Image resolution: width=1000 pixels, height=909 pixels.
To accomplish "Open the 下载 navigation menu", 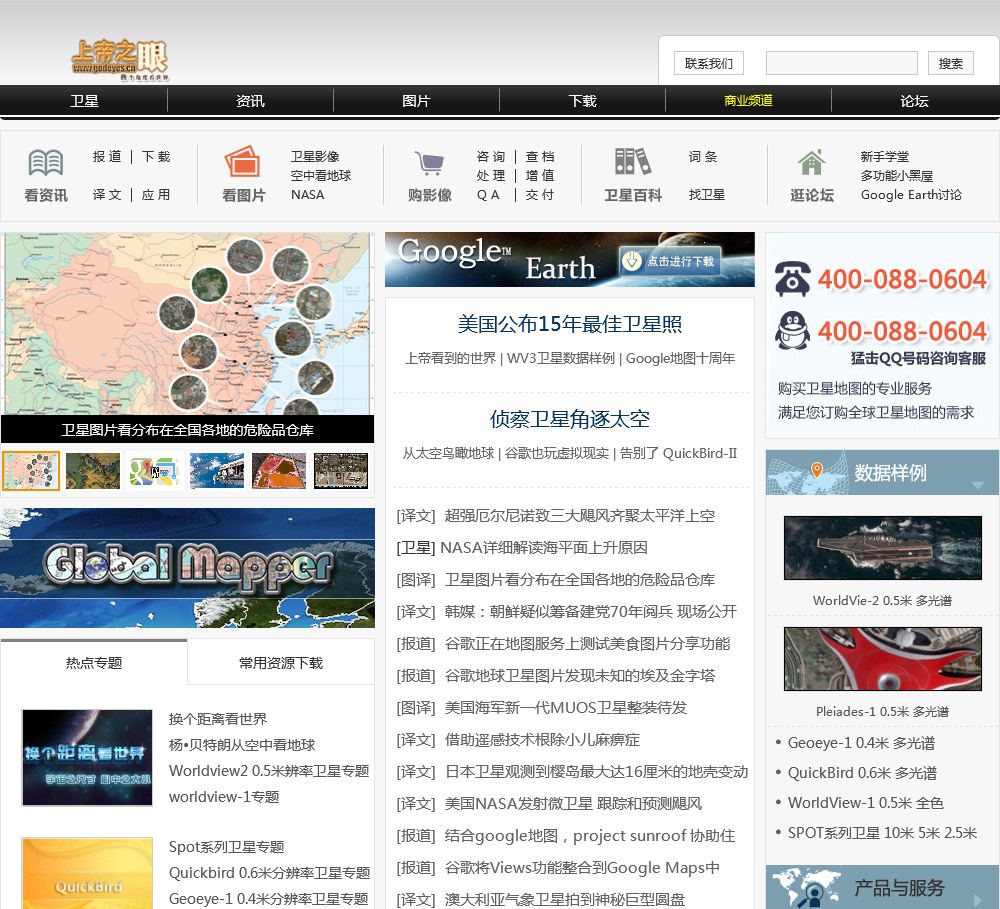I will click(582, 101).
